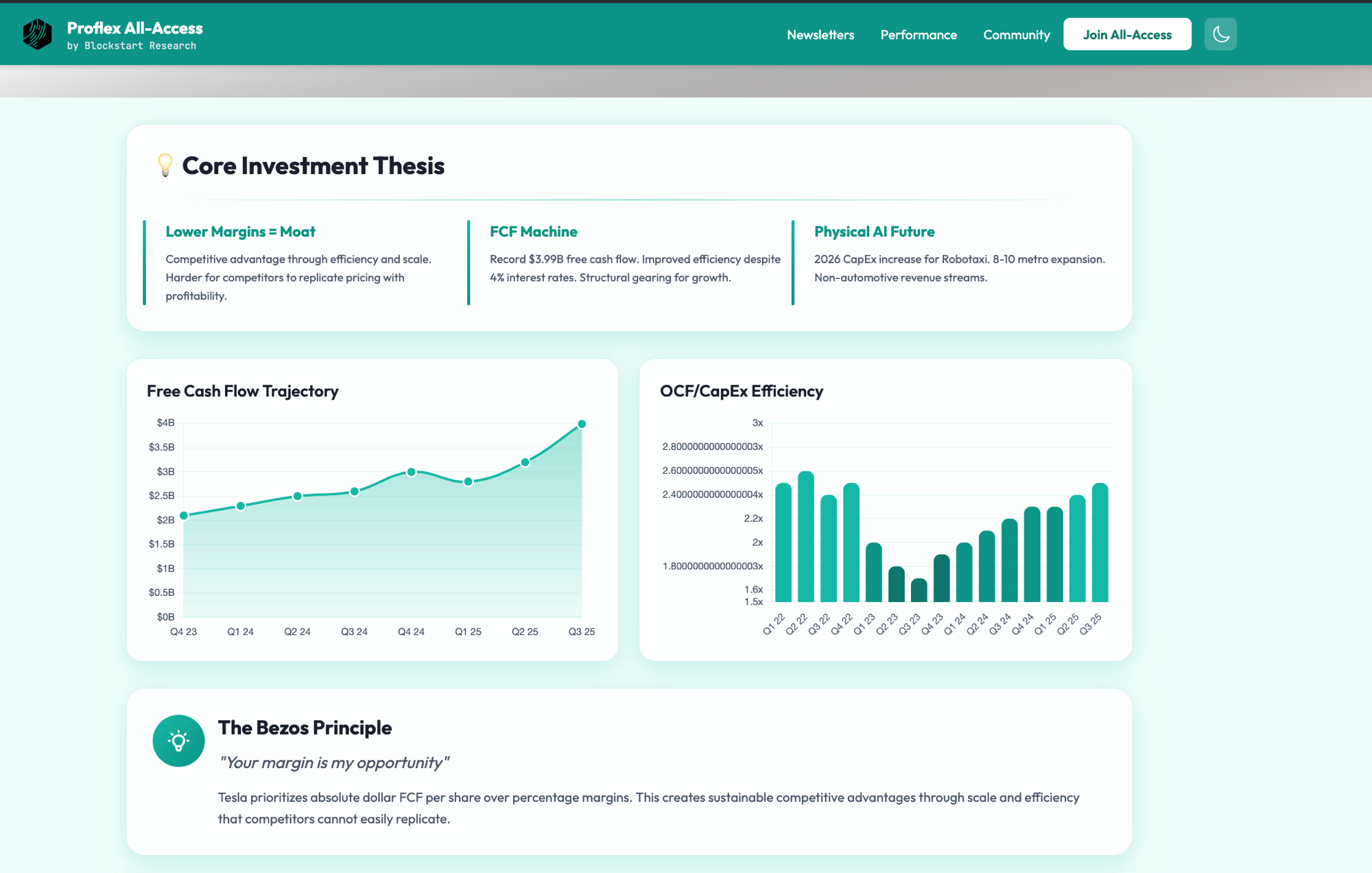This screenshot has height=873, width=1372.
Task: Go to the Performance page
Action: [919, 34]
